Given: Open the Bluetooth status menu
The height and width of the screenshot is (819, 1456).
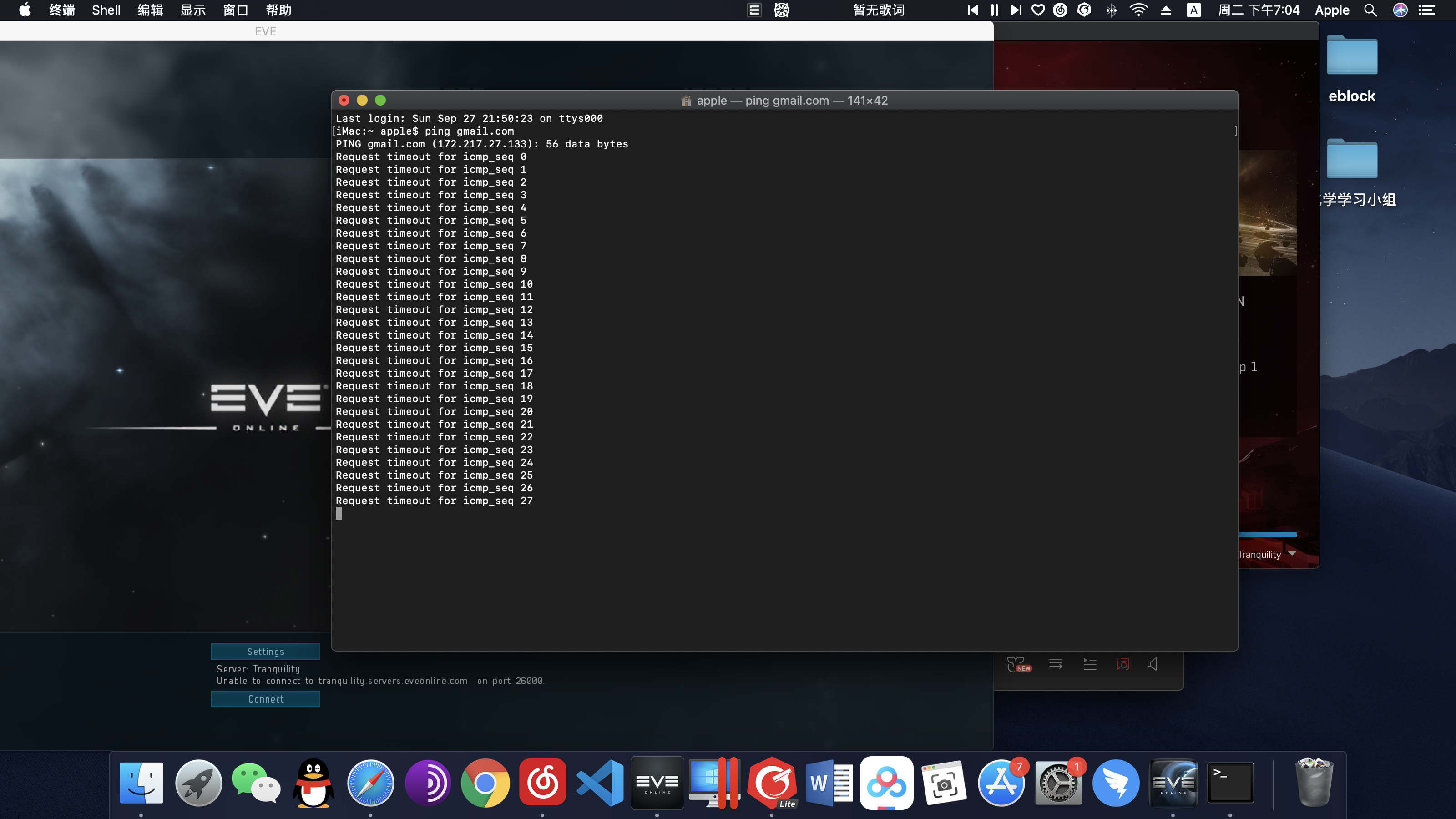Looking at the screenshot, I should pos(1111,10).
